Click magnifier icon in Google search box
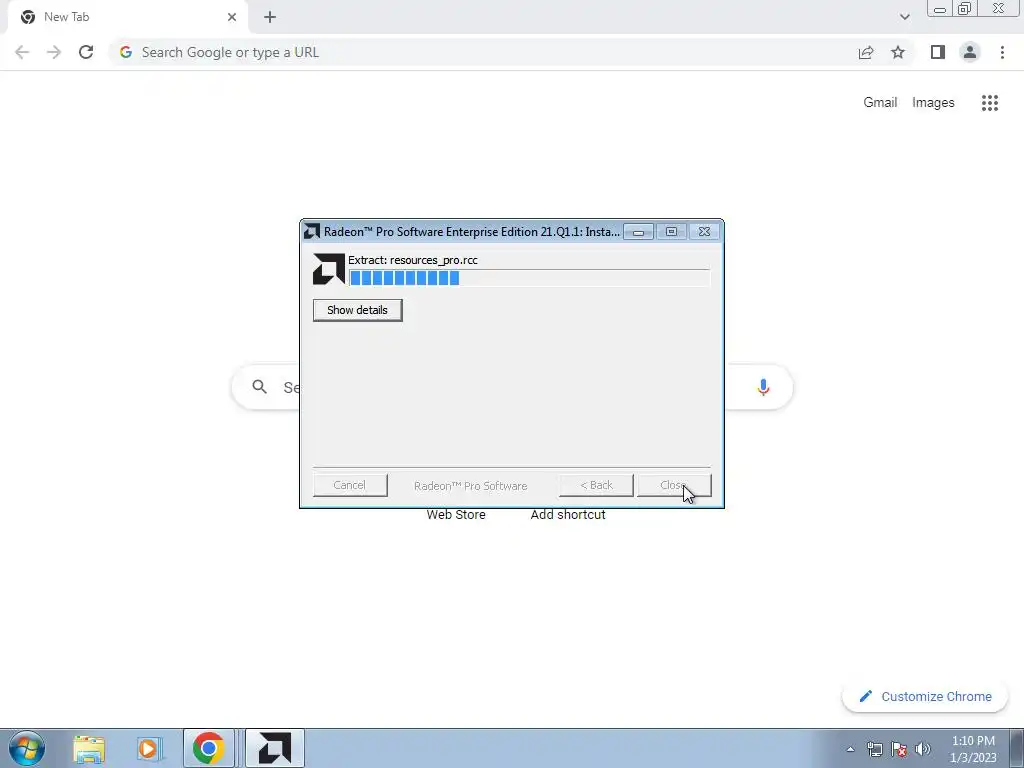Screen dimensions: 1024x768 tap(259, 387)
